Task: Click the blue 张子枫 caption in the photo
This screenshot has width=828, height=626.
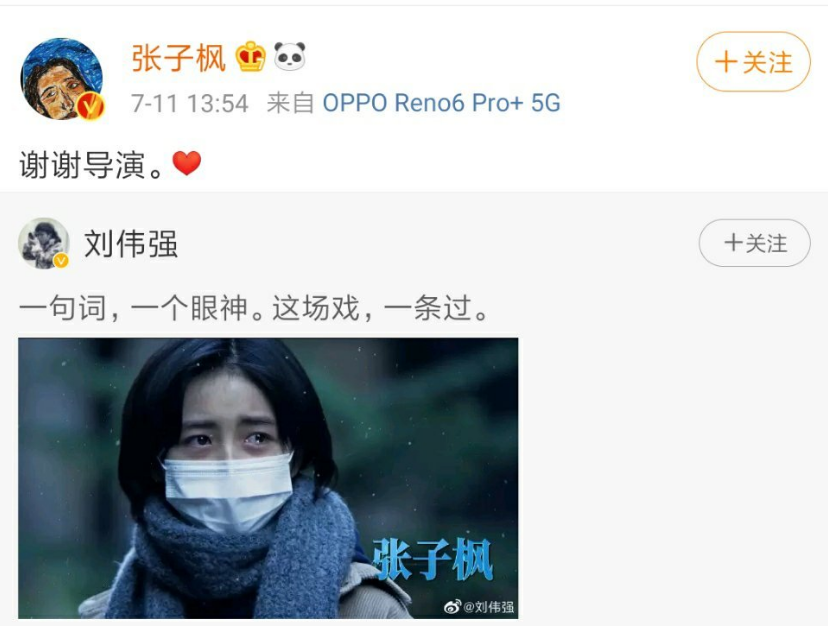Action: coord(432,560)
